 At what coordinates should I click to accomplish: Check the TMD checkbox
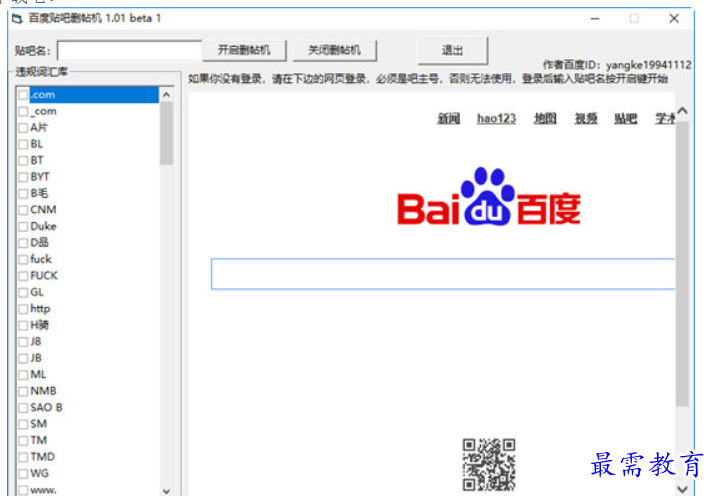pyautogui.click(x=23, y=457)
